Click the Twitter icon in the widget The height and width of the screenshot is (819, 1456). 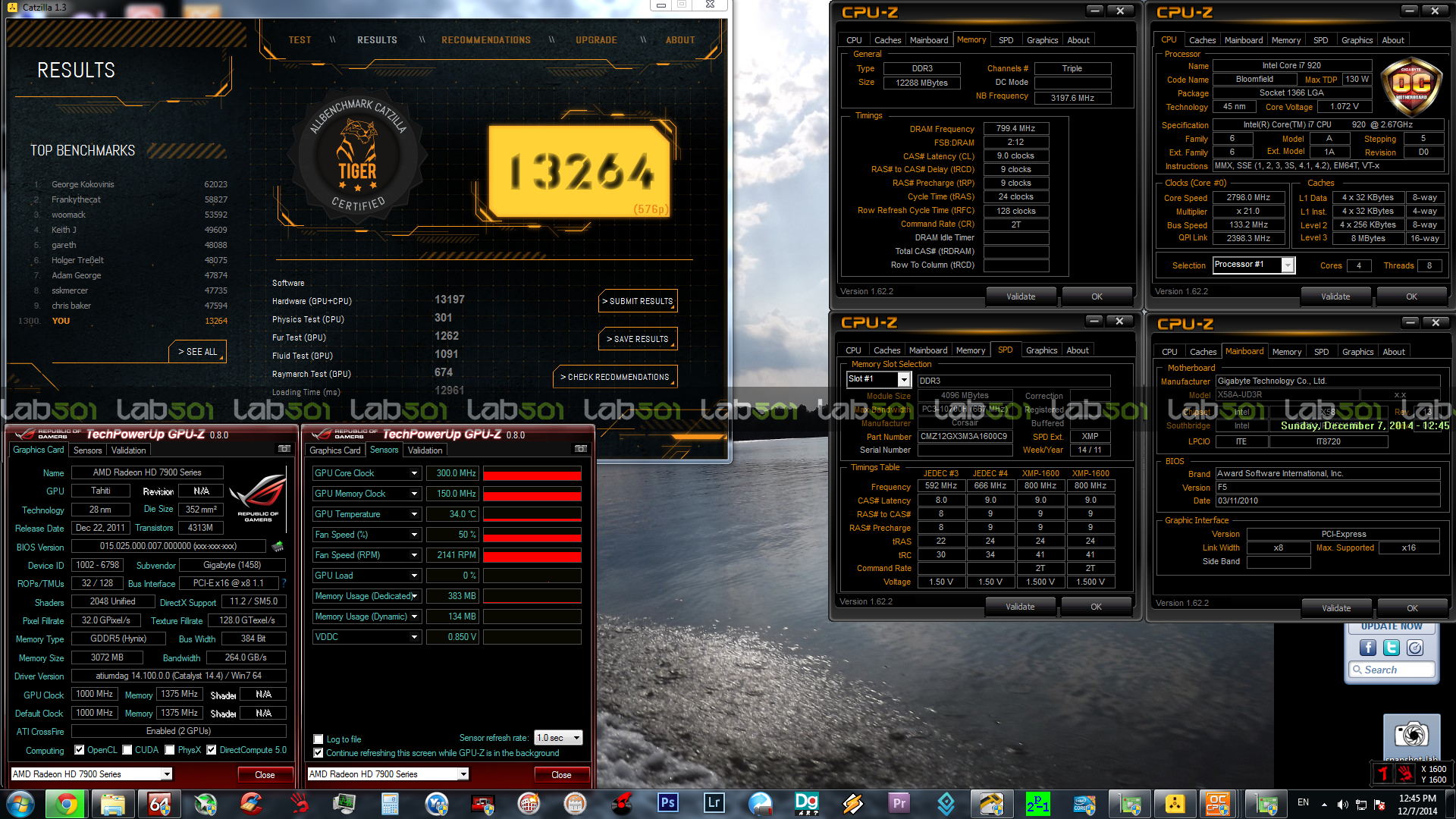pyautogui.click(x=1391, y=647)
